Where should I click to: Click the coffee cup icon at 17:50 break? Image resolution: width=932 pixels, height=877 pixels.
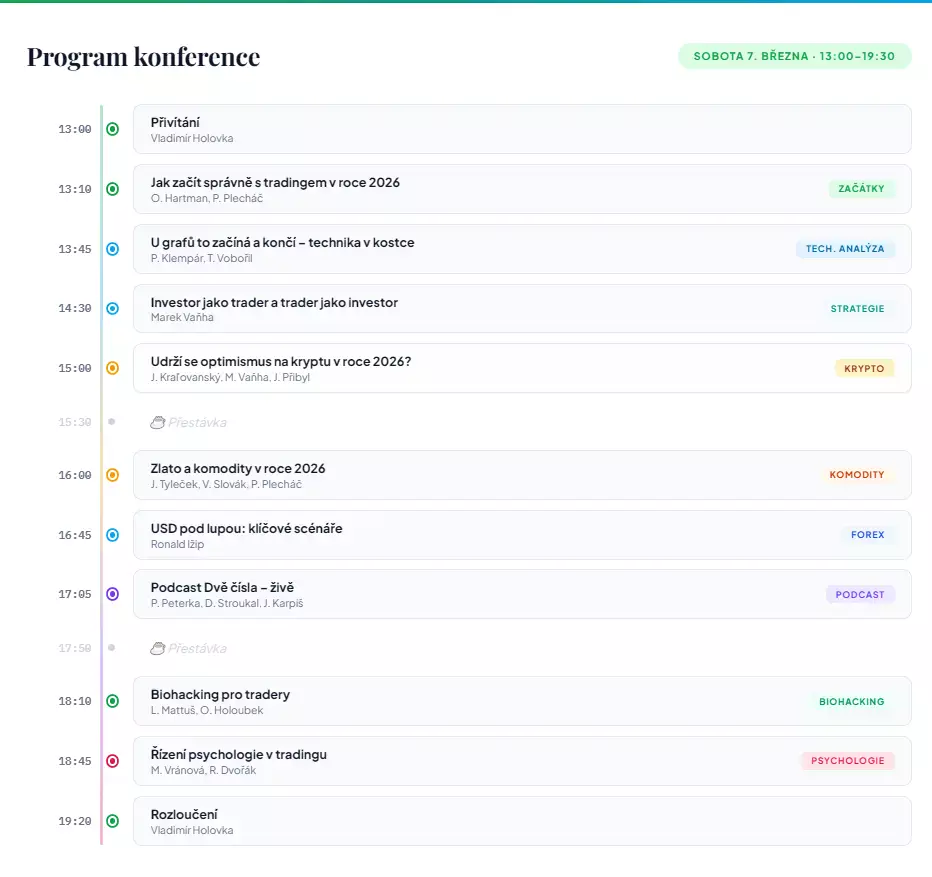[158, 648]
